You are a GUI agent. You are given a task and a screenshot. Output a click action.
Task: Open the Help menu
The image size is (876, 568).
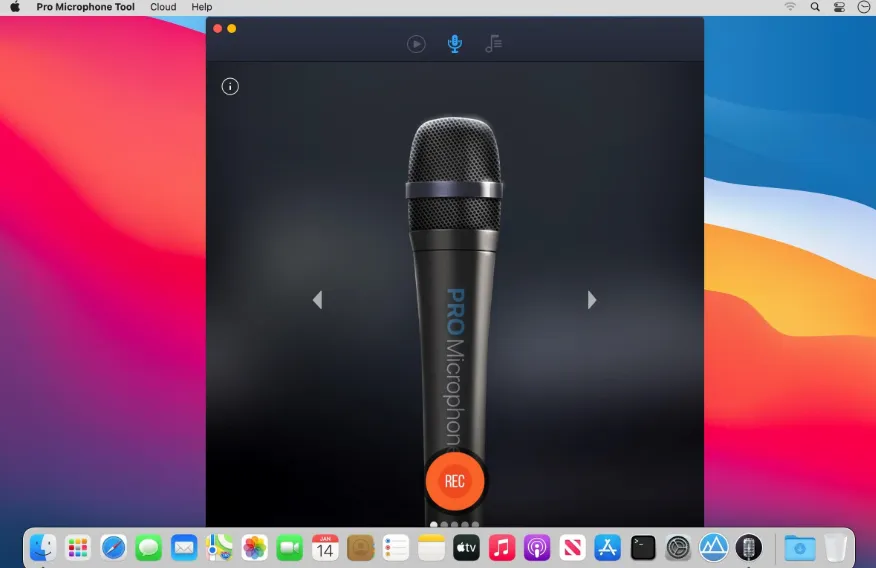pos(202,7)
